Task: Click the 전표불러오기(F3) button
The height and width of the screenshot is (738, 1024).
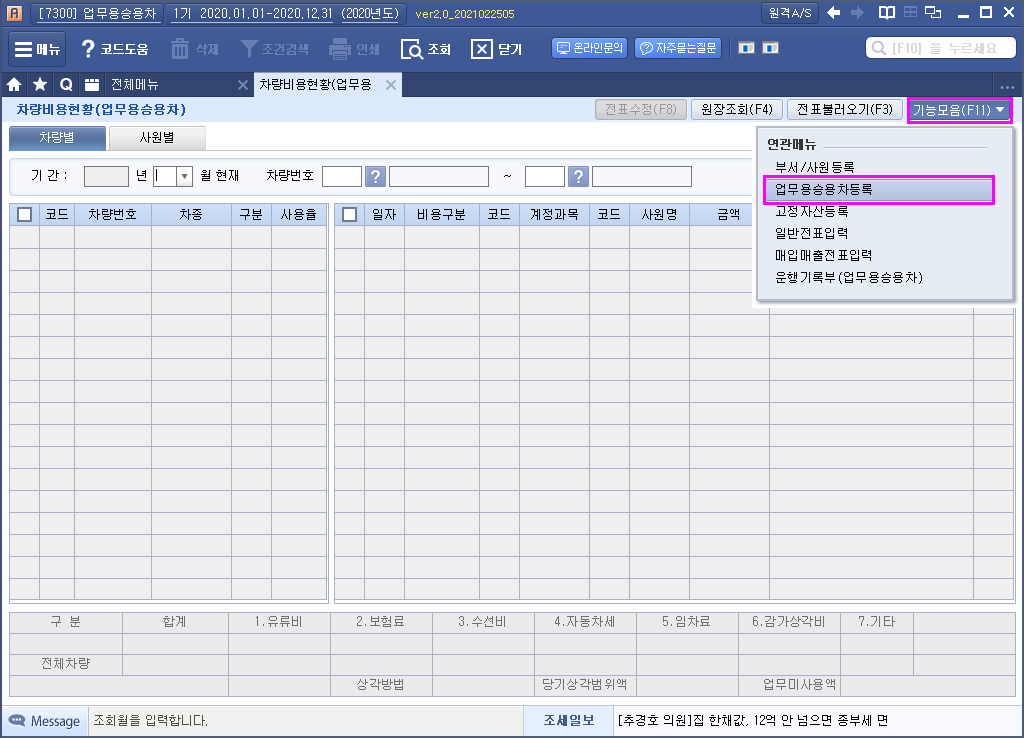Action: (x=844, y=110)
